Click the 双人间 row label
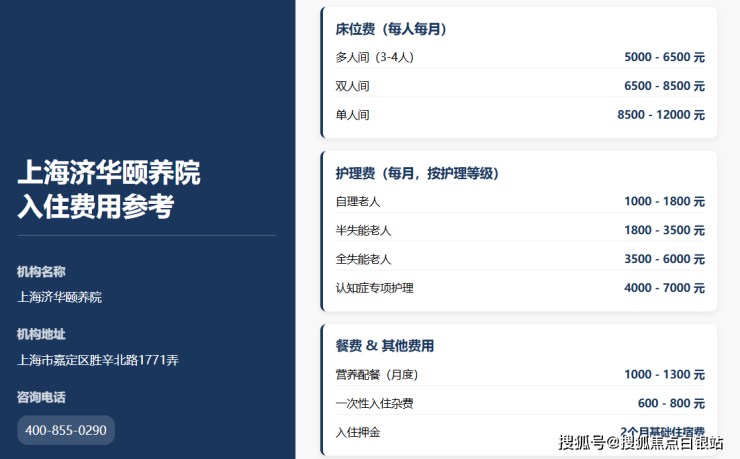The height and width of the screenshot is (459, 740). click(353, 86)
